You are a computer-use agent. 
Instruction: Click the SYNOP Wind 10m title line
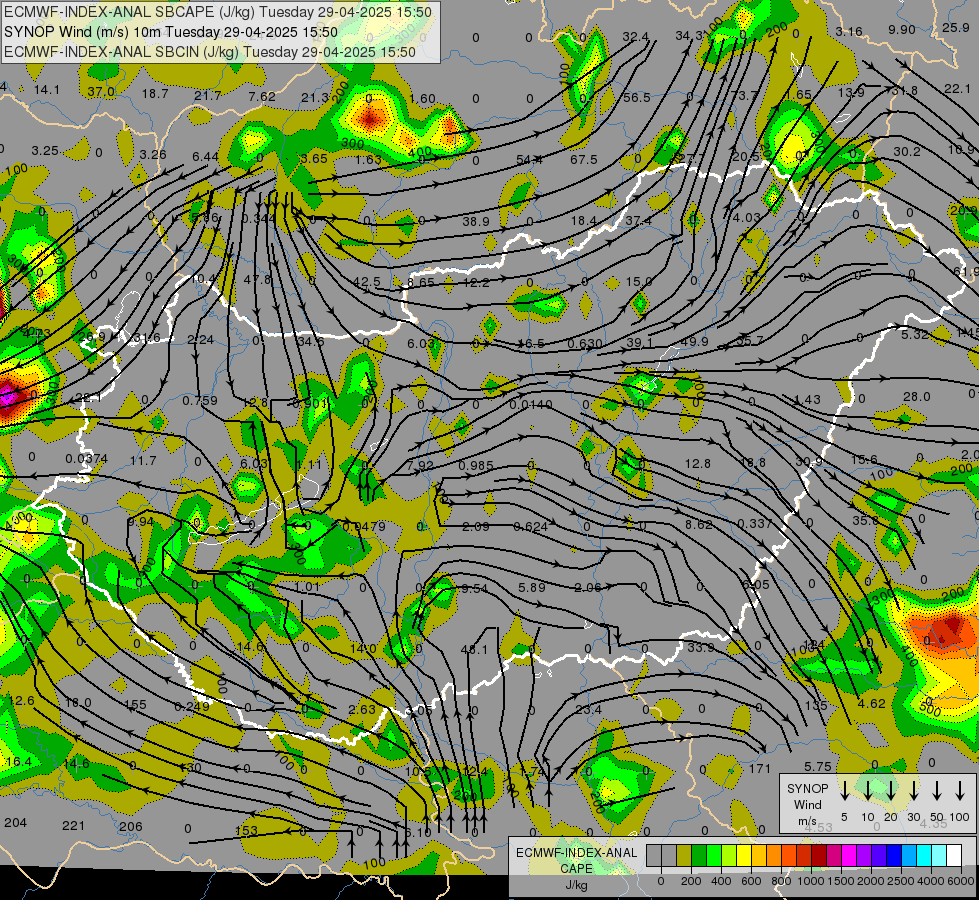pos(170,32)
